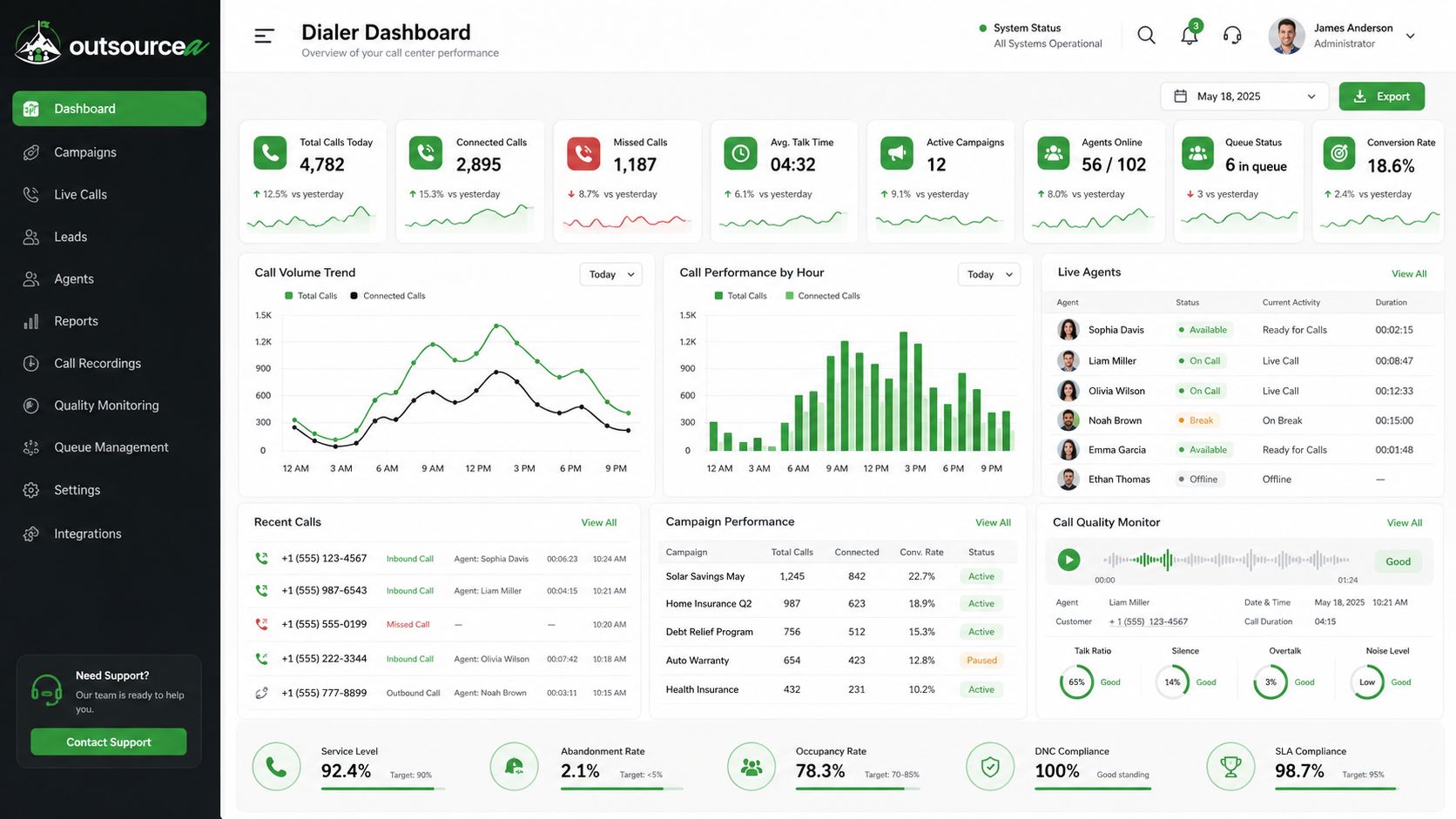Click the SLA Compliance trophy icon
This screenshot has width=1456, height=819.
tap(1230, 767)
